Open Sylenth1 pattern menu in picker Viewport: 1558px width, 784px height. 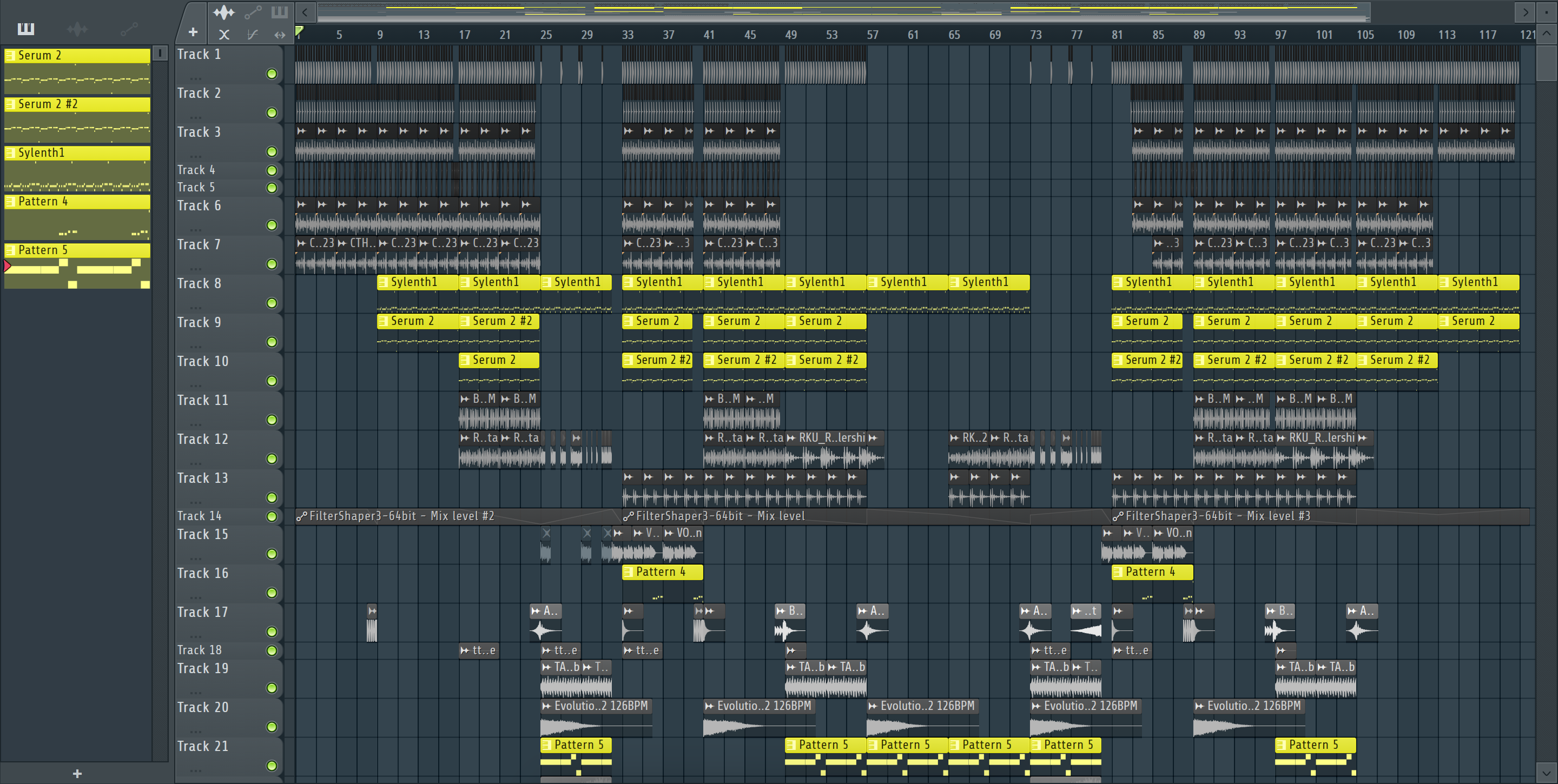tap(10, 153)
